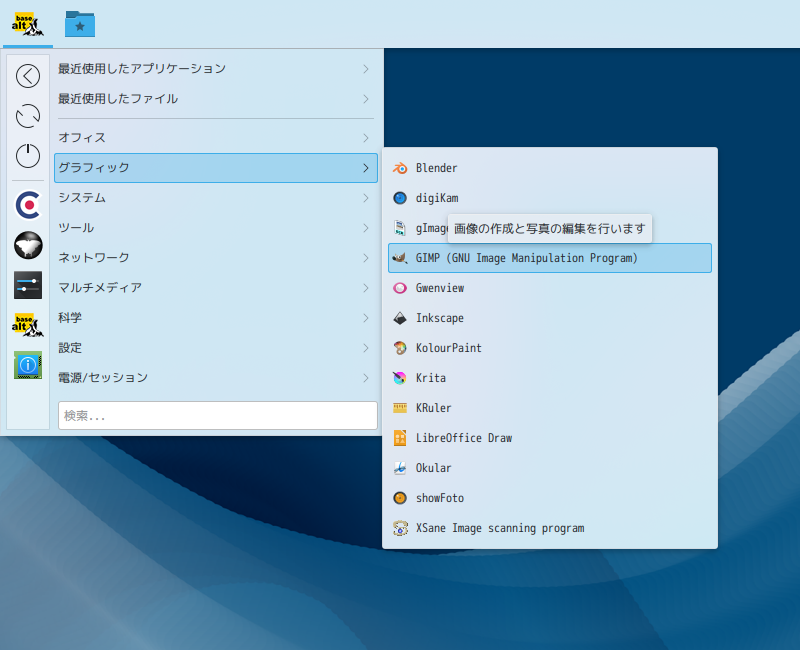800x650 pixels.
Task: Click the KRuler text label
Action: (x=433, y=408)
